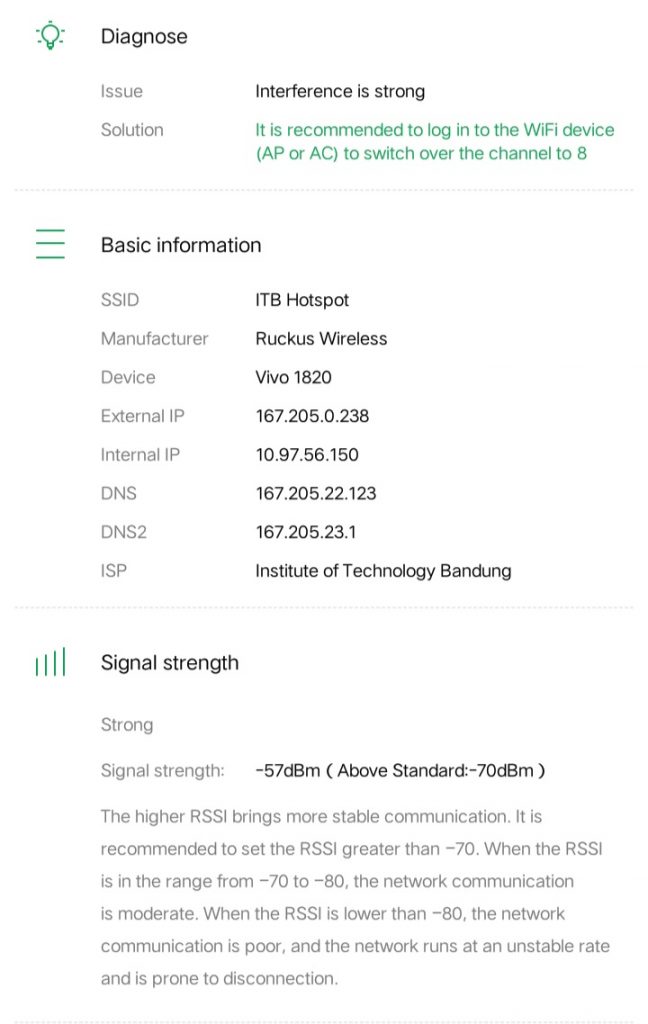Click the ISP value Institute of Technology Bandung
The image size is (648, 1024).
(383, 571)
